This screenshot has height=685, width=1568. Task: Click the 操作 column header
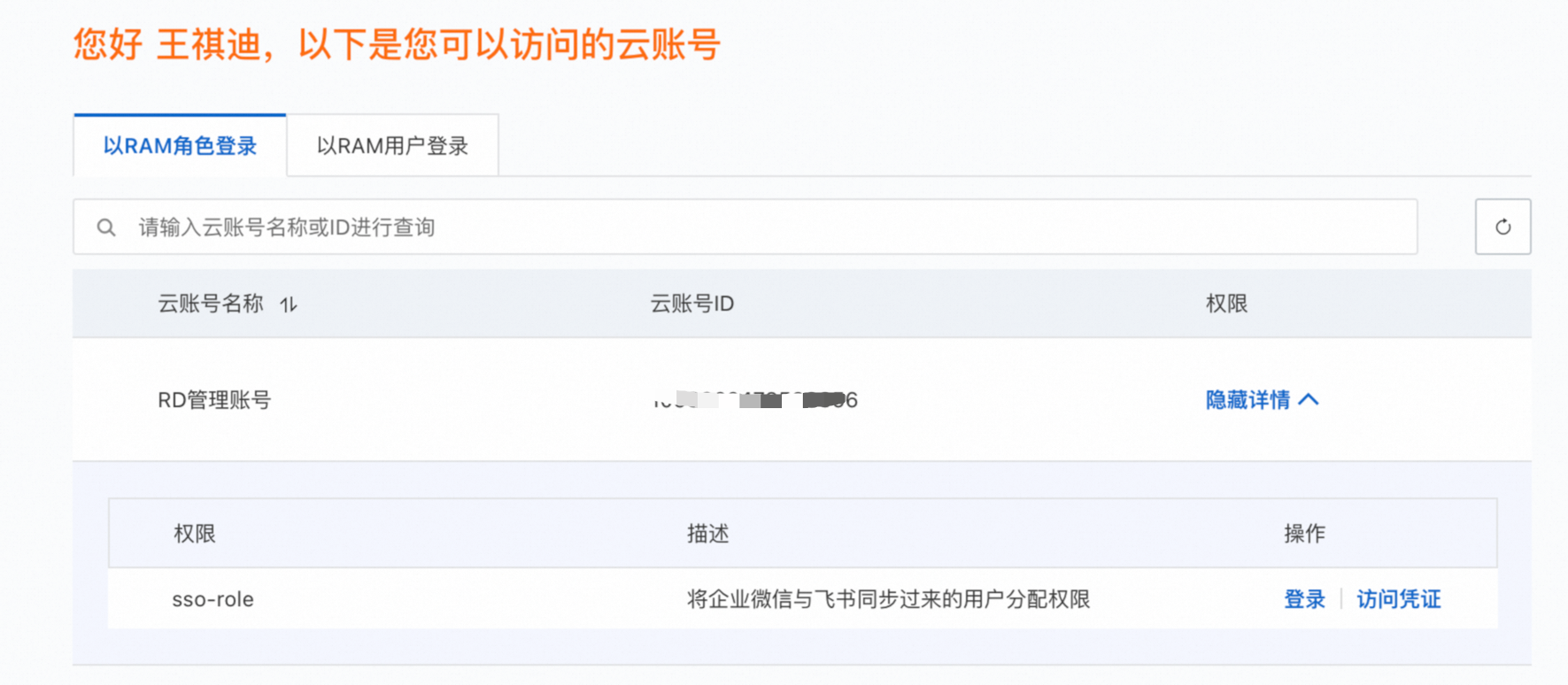(1304, 534)
